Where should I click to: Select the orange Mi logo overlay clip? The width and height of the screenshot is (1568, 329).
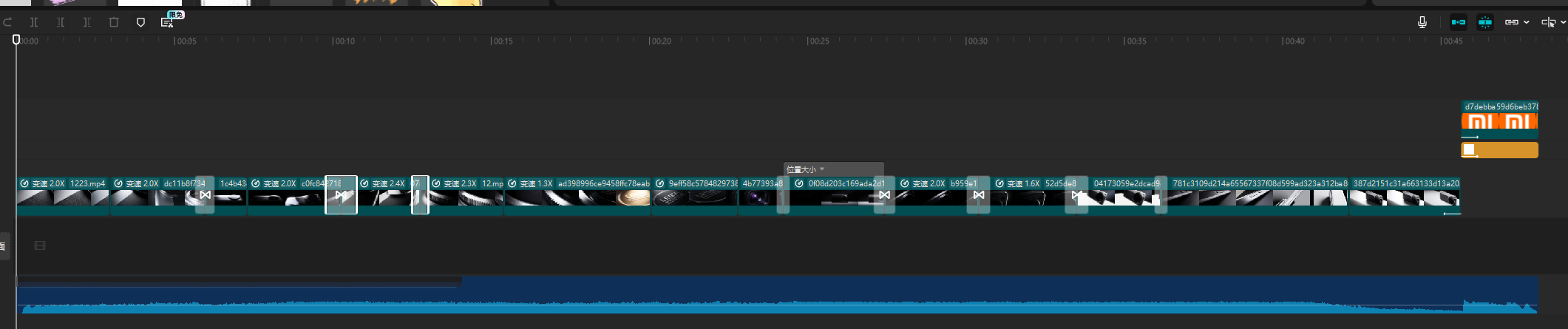coord(1499,121)
